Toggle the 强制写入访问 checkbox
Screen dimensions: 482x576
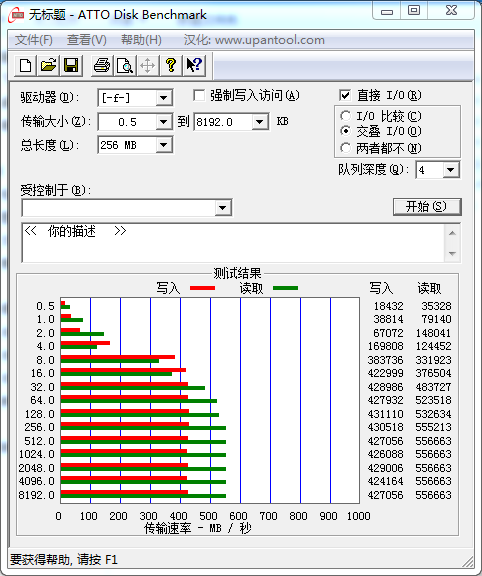coord(199,96)
